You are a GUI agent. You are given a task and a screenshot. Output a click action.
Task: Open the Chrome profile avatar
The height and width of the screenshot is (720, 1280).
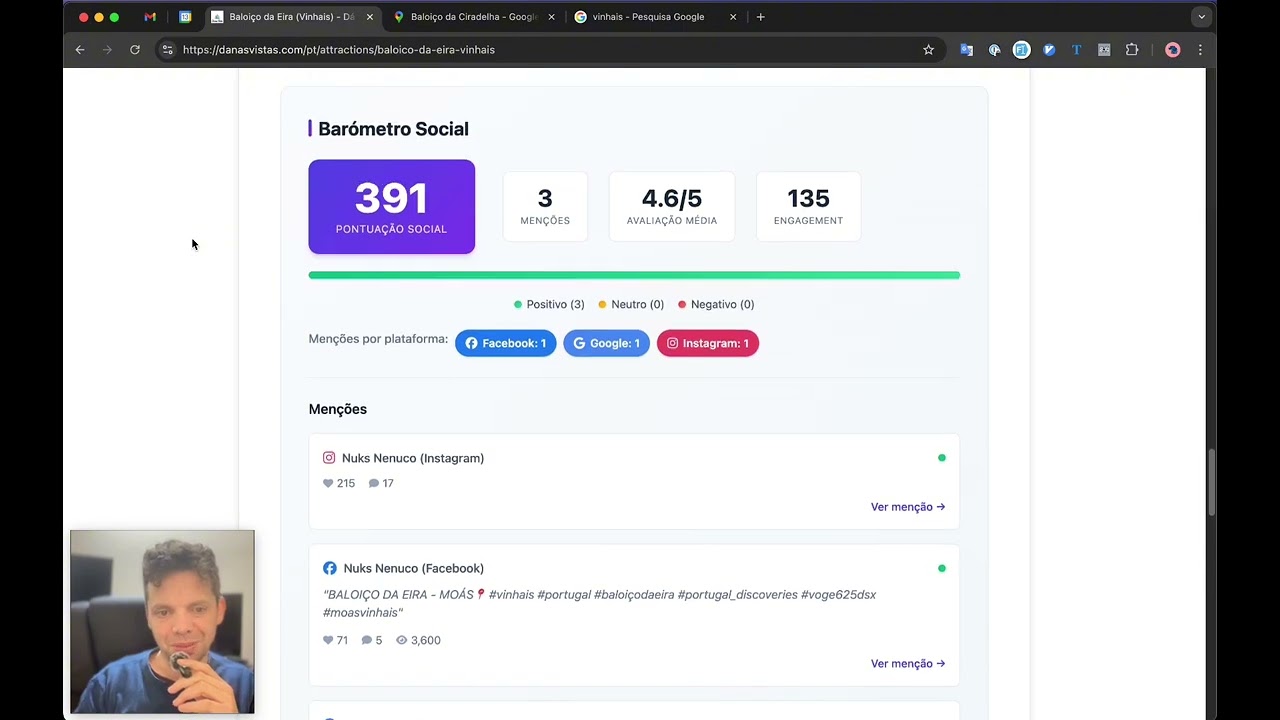click(1173, 50)
